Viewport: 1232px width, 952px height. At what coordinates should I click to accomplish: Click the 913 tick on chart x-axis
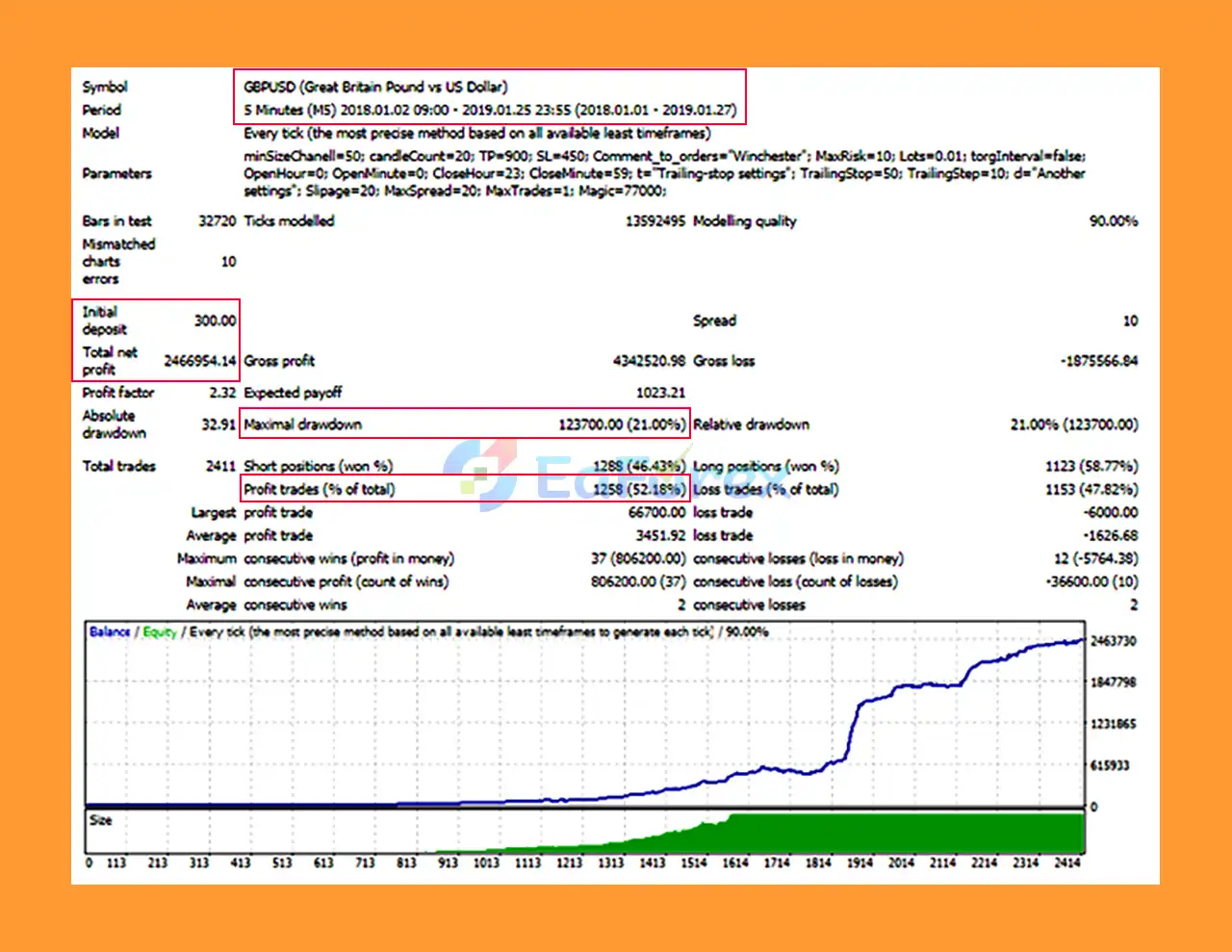click(448, 863)
